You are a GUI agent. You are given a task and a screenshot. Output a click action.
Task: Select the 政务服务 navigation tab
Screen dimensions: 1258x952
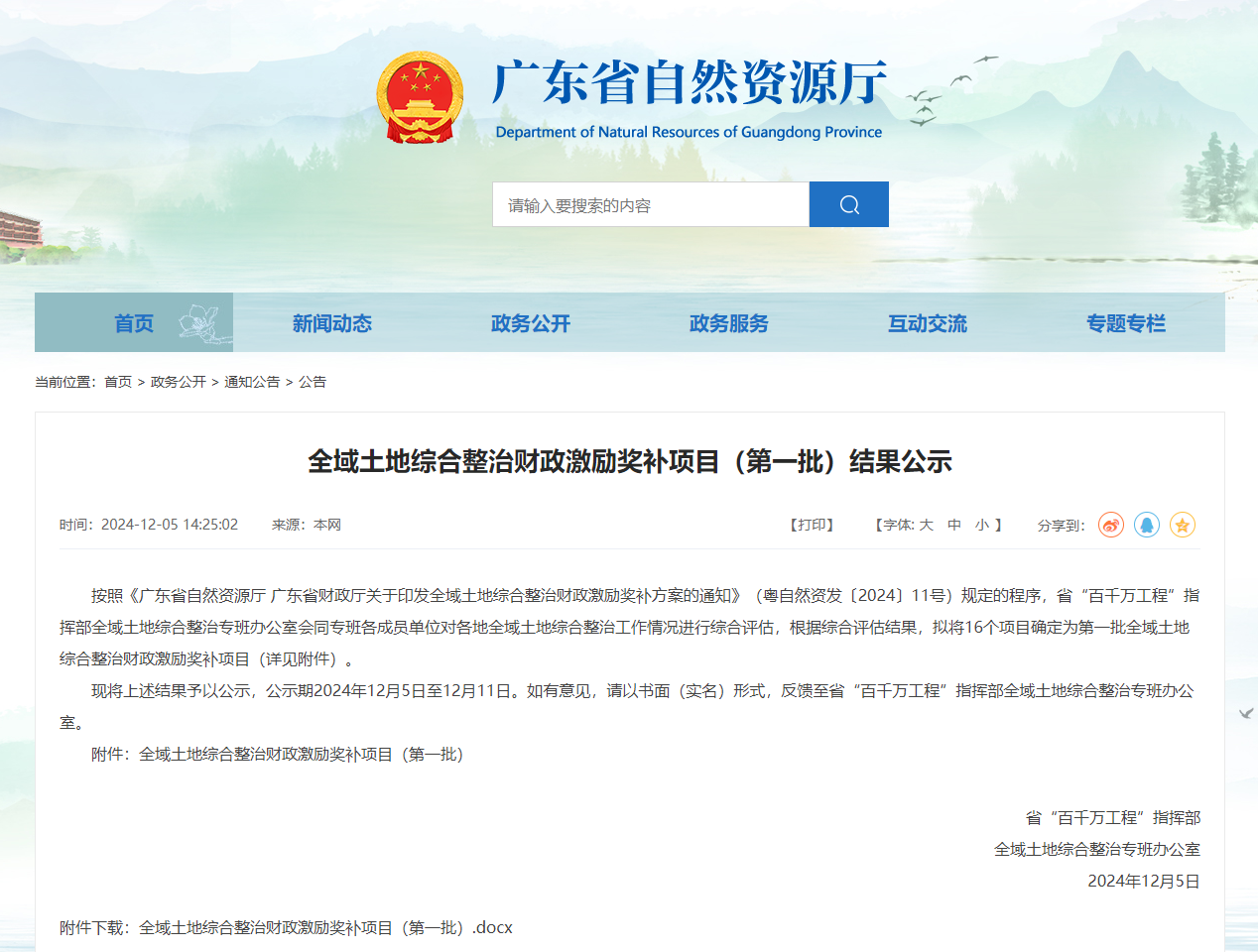pos(729,322)
